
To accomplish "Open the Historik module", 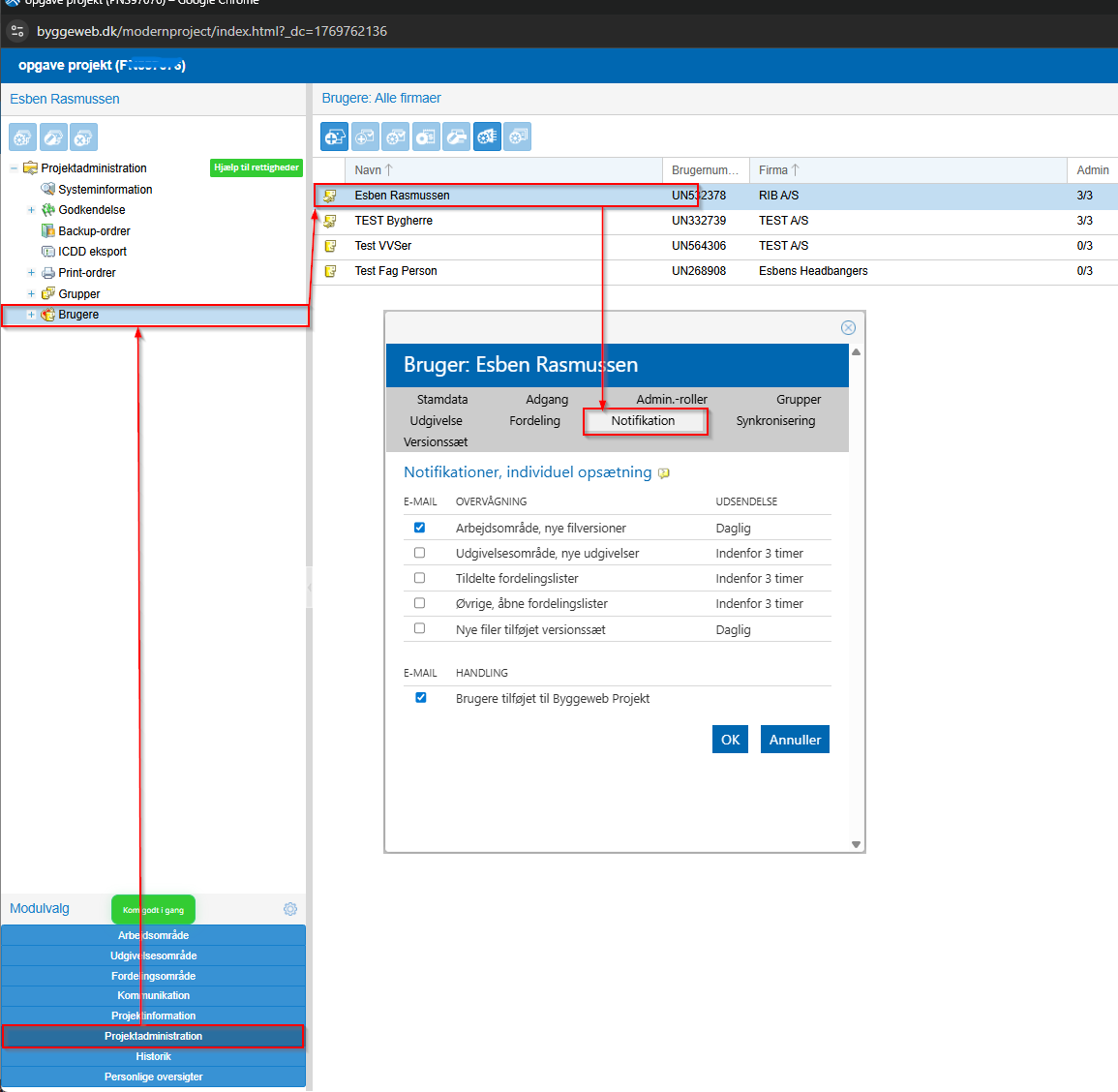I will pos(153,1056).
